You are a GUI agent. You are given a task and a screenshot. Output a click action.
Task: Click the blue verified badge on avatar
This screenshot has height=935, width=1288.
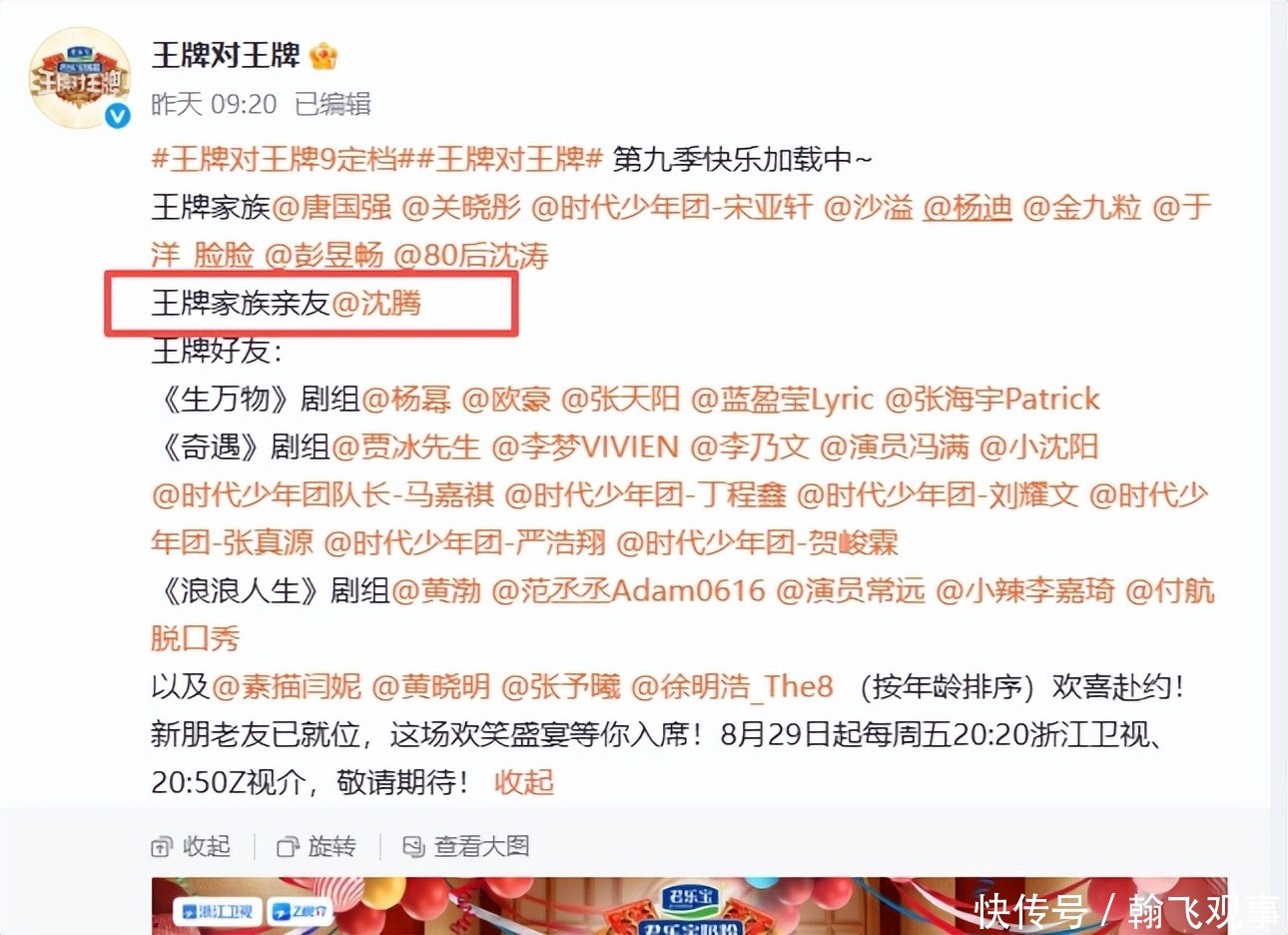(x=118, y=116)
